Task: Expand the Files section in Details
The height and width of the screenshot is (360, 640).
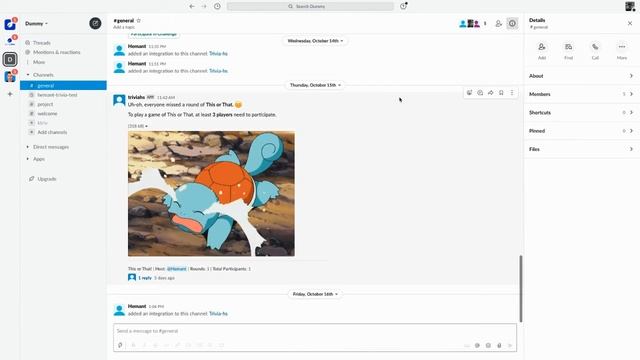Action: point(581,149)
